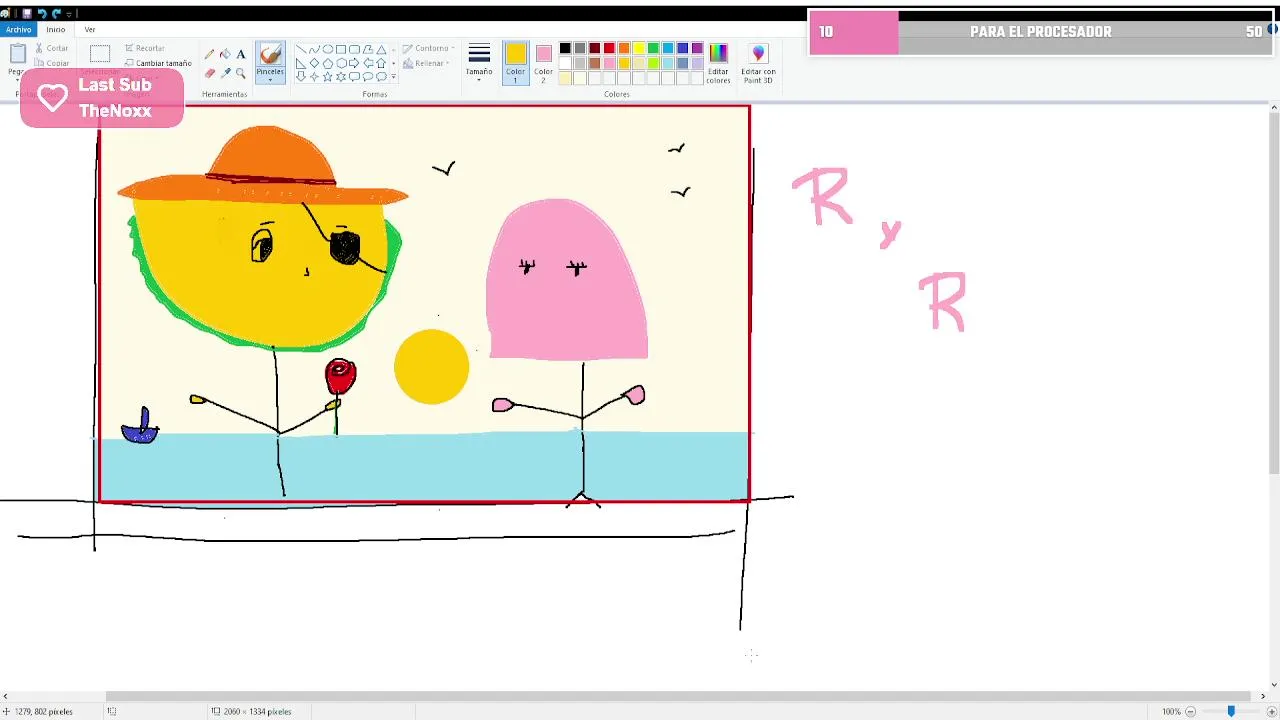Click the Undo arrow in quick access toolbar
Screen dimensions: 1280x720
(41, 14)
